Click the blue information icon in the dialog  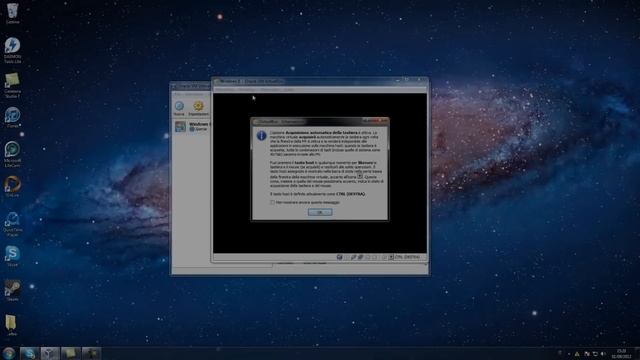coord(262,136)
